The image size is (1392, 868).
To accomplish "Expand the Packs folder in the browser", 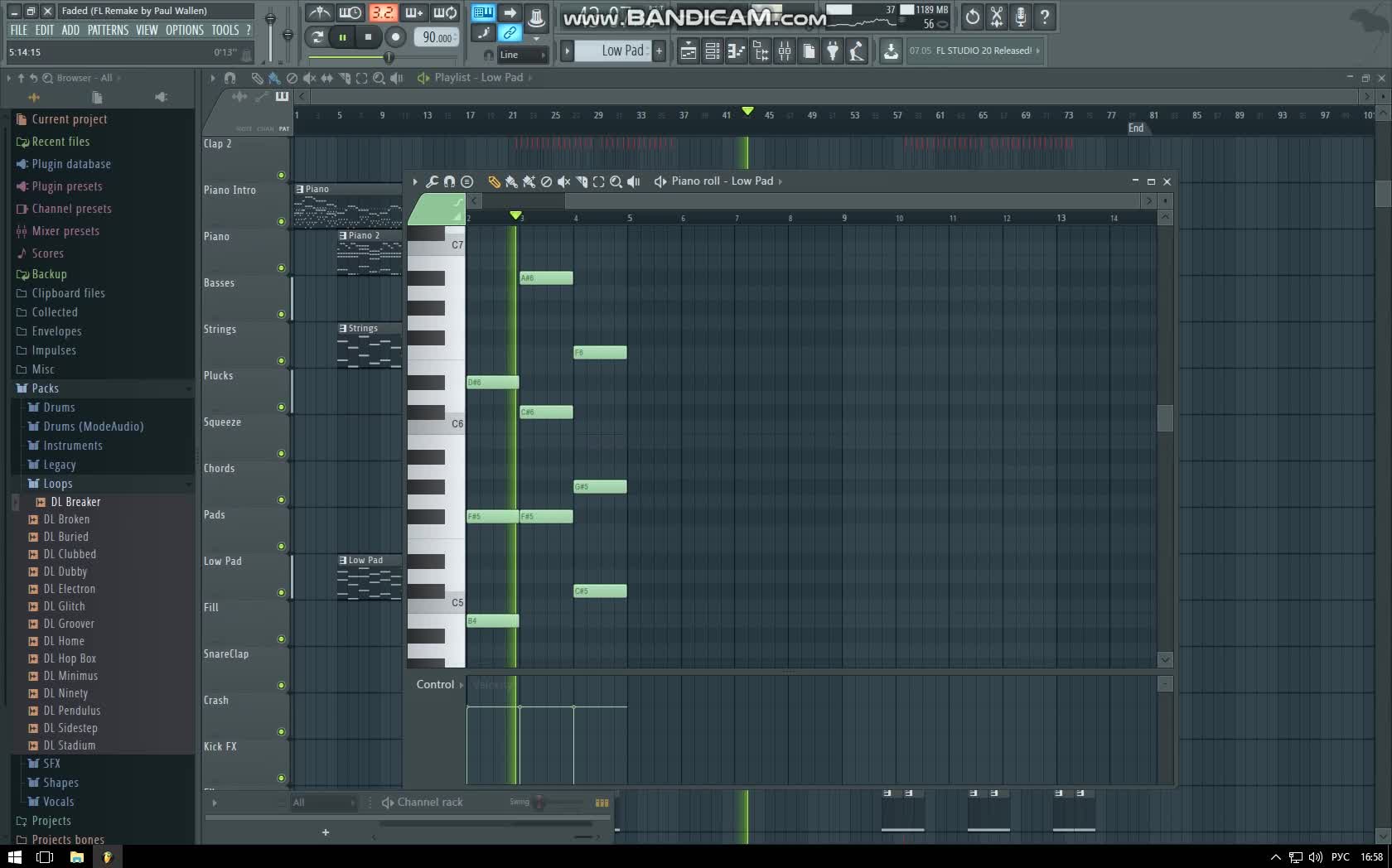I will coord(45,388).
